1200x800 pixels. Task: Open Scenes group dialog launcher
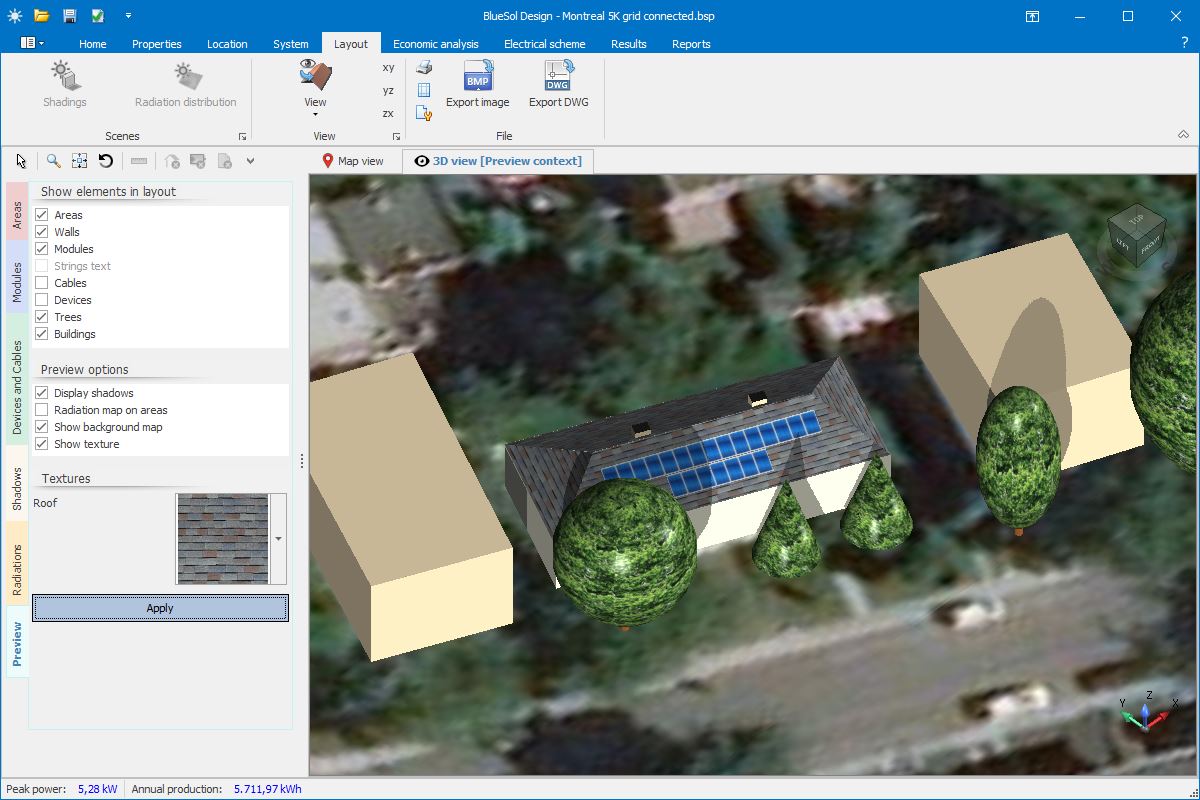(x=242, y=136)
